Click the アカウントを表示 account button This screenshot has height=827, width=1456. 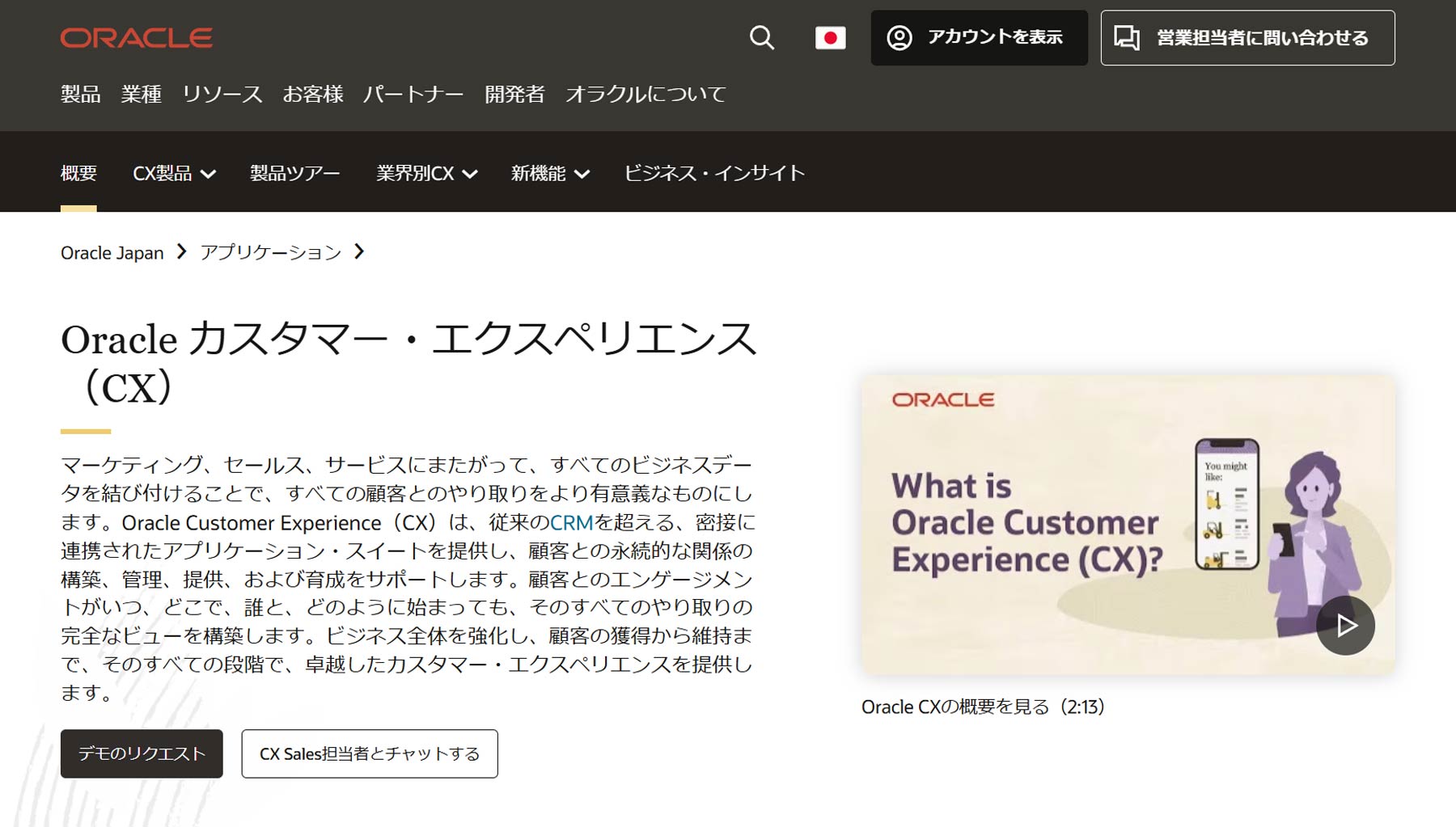coord(979,38)
